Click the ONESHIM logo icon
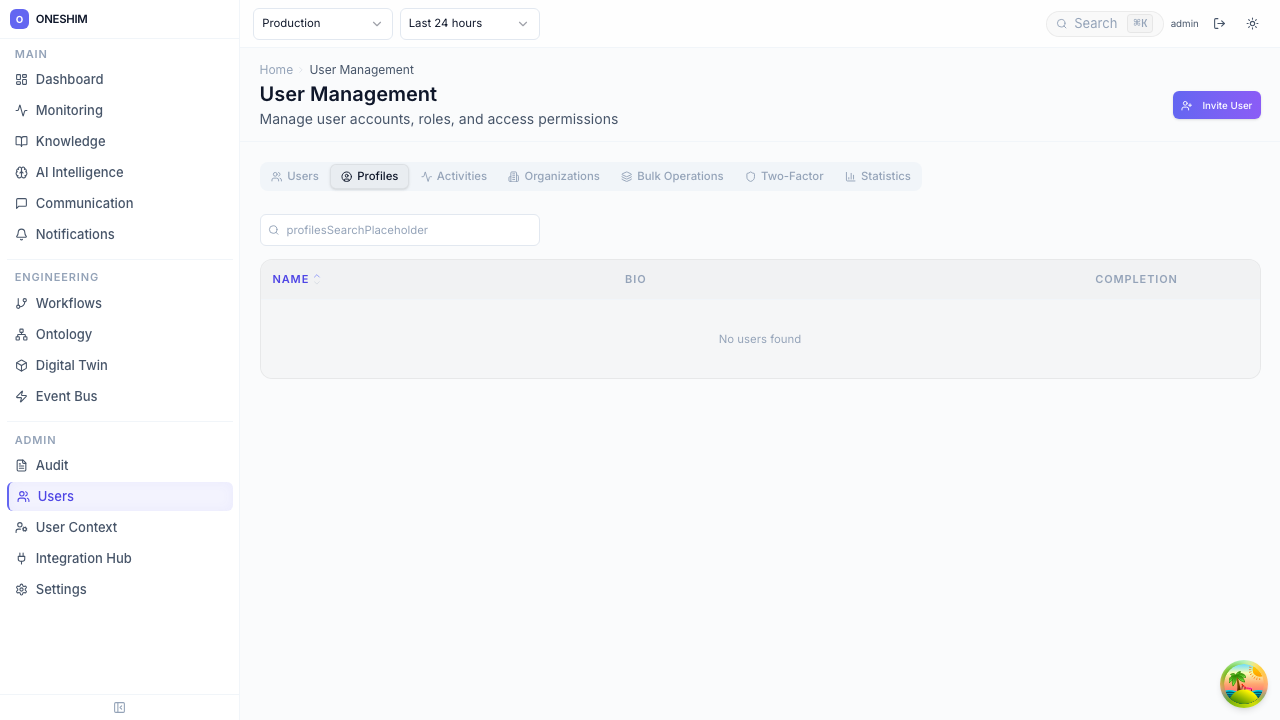Screen dimensions: 1280x720 point(19,19)
